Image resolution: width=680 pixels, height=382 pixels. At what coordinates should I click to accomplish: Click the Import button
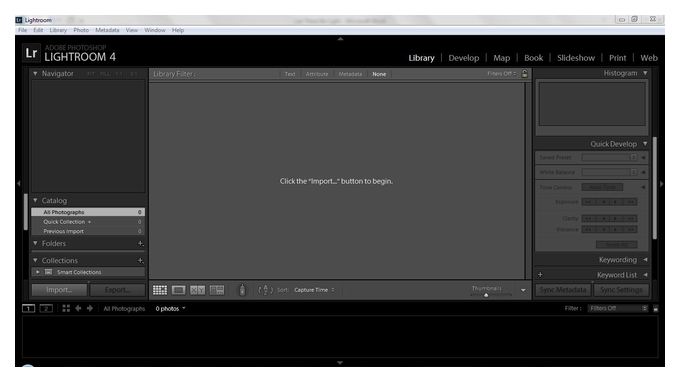pyautogui.click(x=59, y=290)
